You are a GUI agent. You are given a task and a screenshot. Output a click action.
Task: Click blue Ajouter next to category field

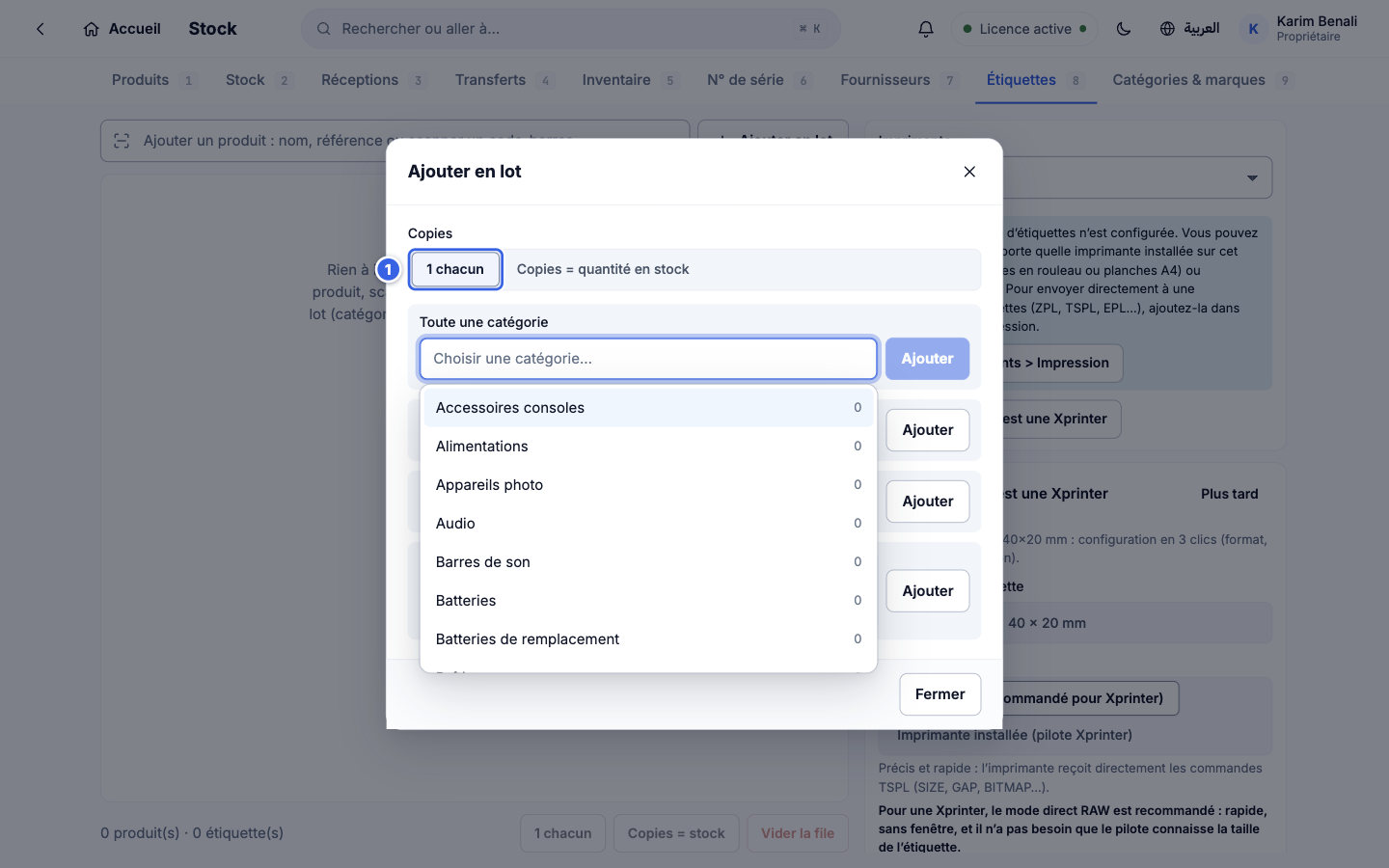point(927,359)
